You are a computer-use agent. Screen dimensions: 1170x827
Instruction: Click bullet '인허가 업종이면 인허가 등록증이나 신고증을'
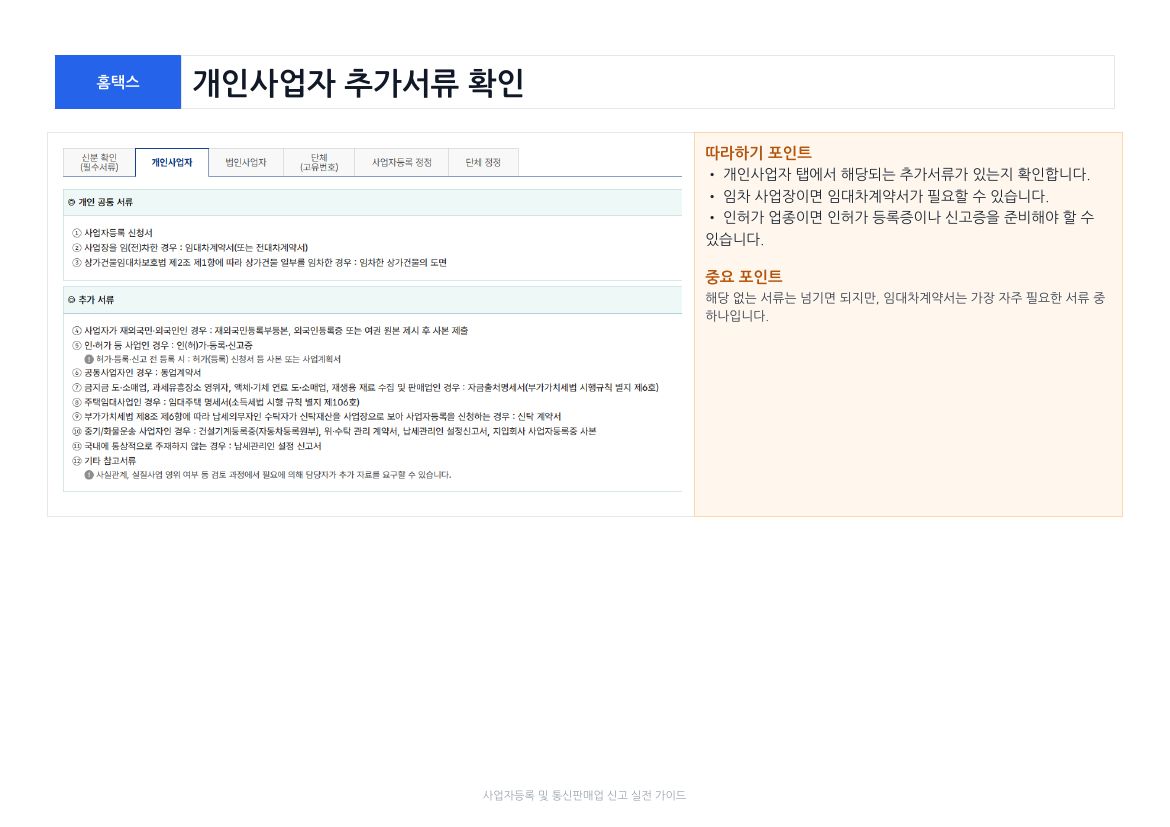coord(900,228)
